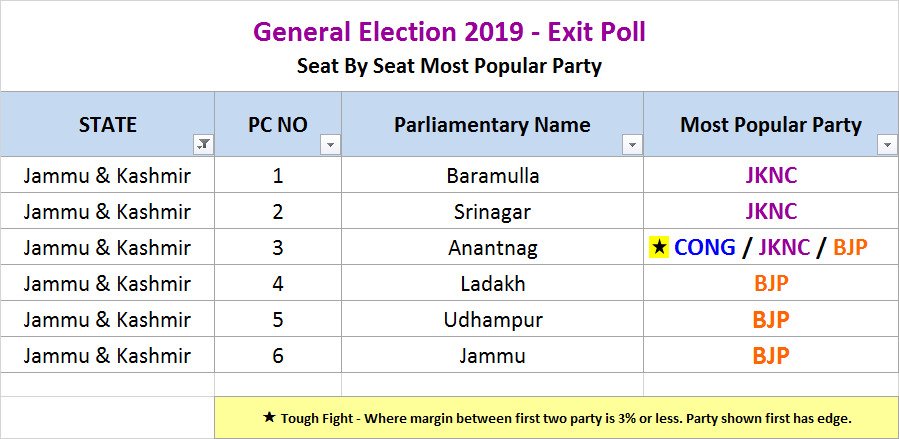899x439 pixels.
Task: Select the Ladakh cell
Action: click(x=492, y=284)
